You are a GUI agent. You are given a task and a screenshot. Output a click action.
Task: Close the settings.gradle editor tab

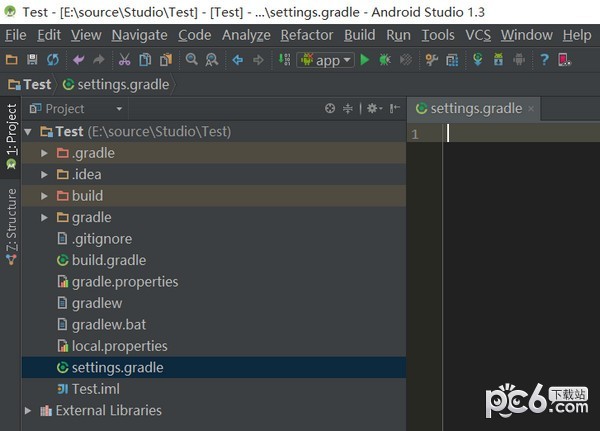pos(531,109)
